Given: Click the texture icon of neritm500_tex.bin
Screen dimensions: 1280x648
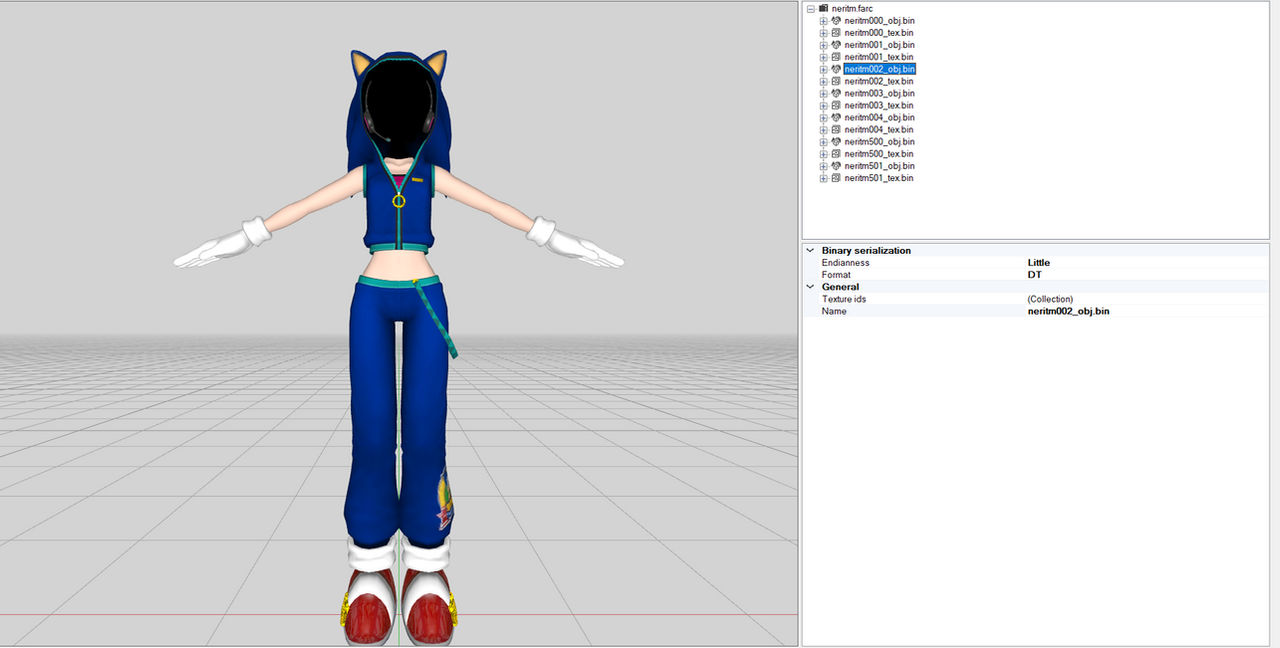Looking at the screenshot, I should point(836,154).
